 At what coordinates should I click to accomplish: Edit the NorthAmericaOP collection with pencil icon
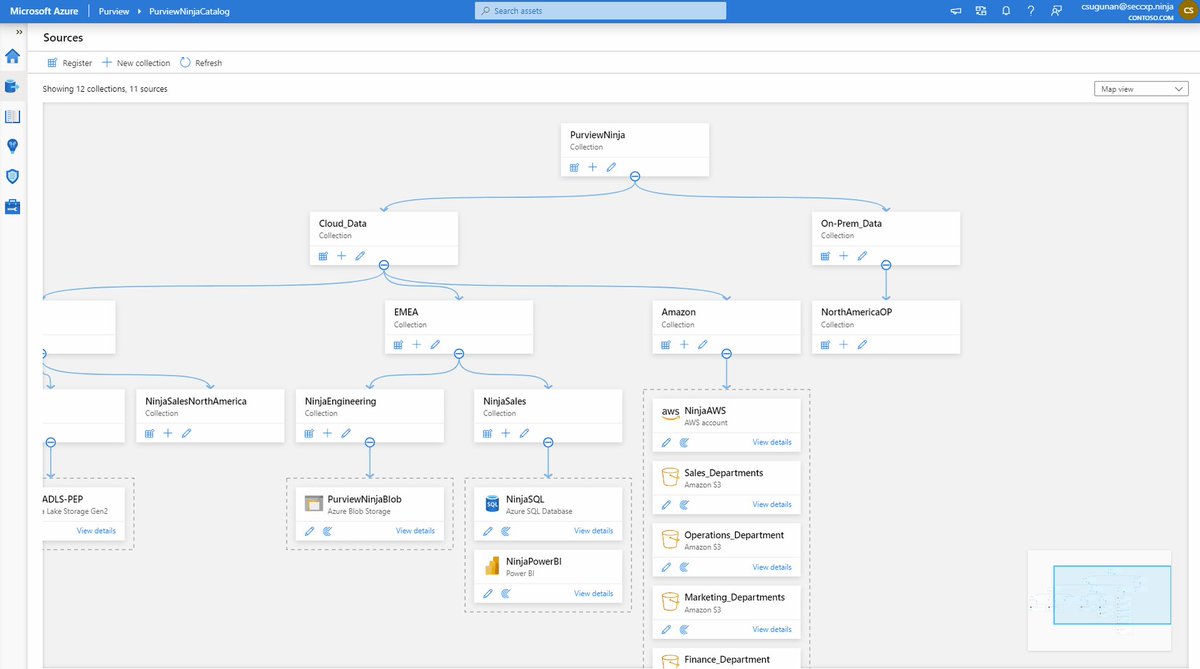(x=862, y=344)
